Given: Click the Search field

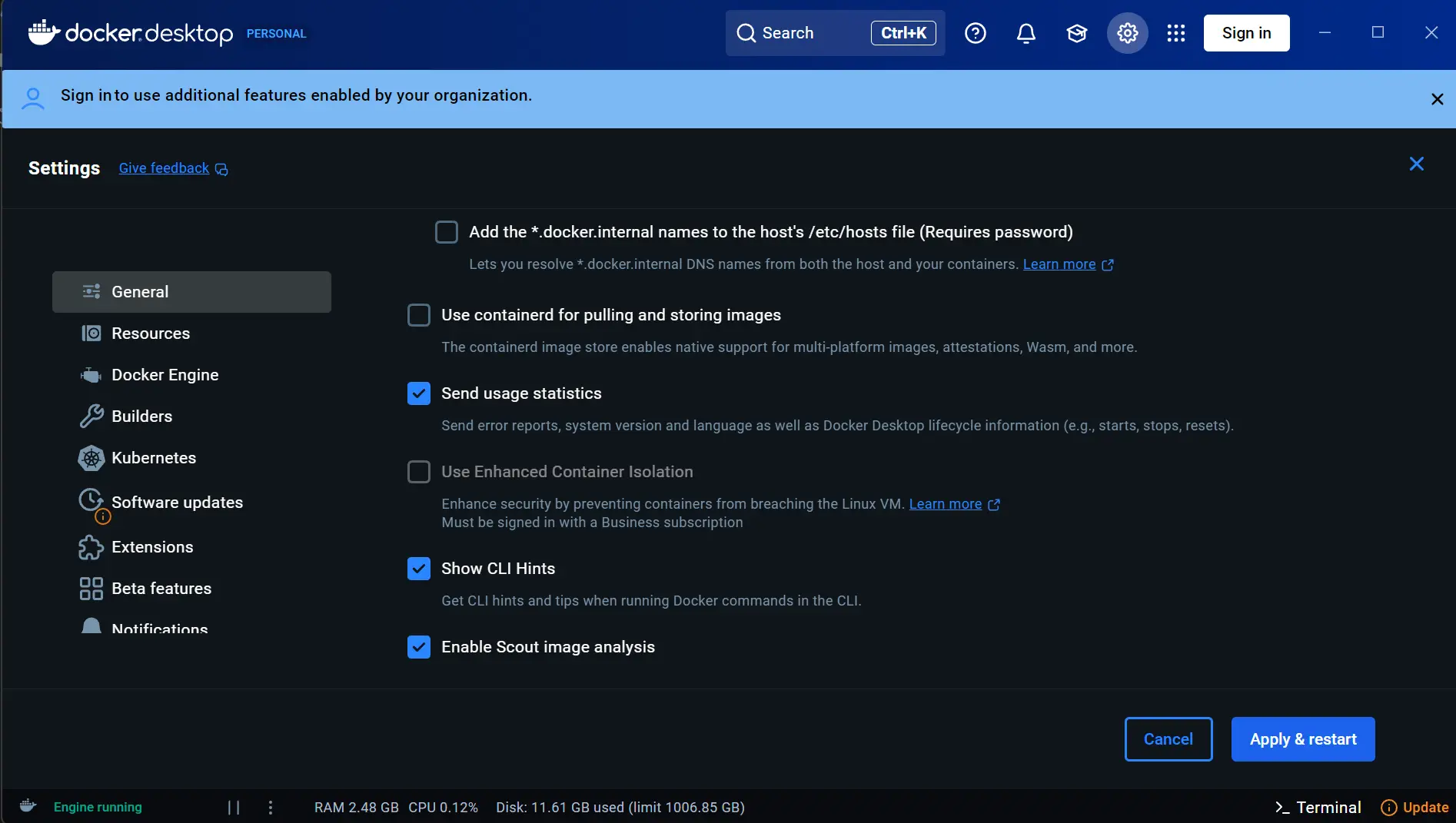Looking at the screenshot, I should (x=836, y=33).
